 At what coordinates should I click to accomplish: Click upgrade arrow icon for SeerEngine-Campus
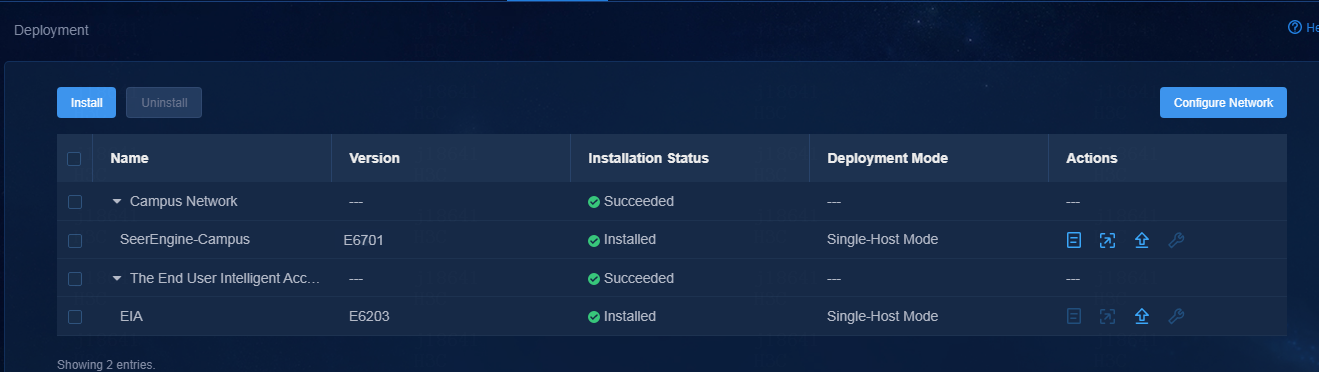[x=1141, y=240]
